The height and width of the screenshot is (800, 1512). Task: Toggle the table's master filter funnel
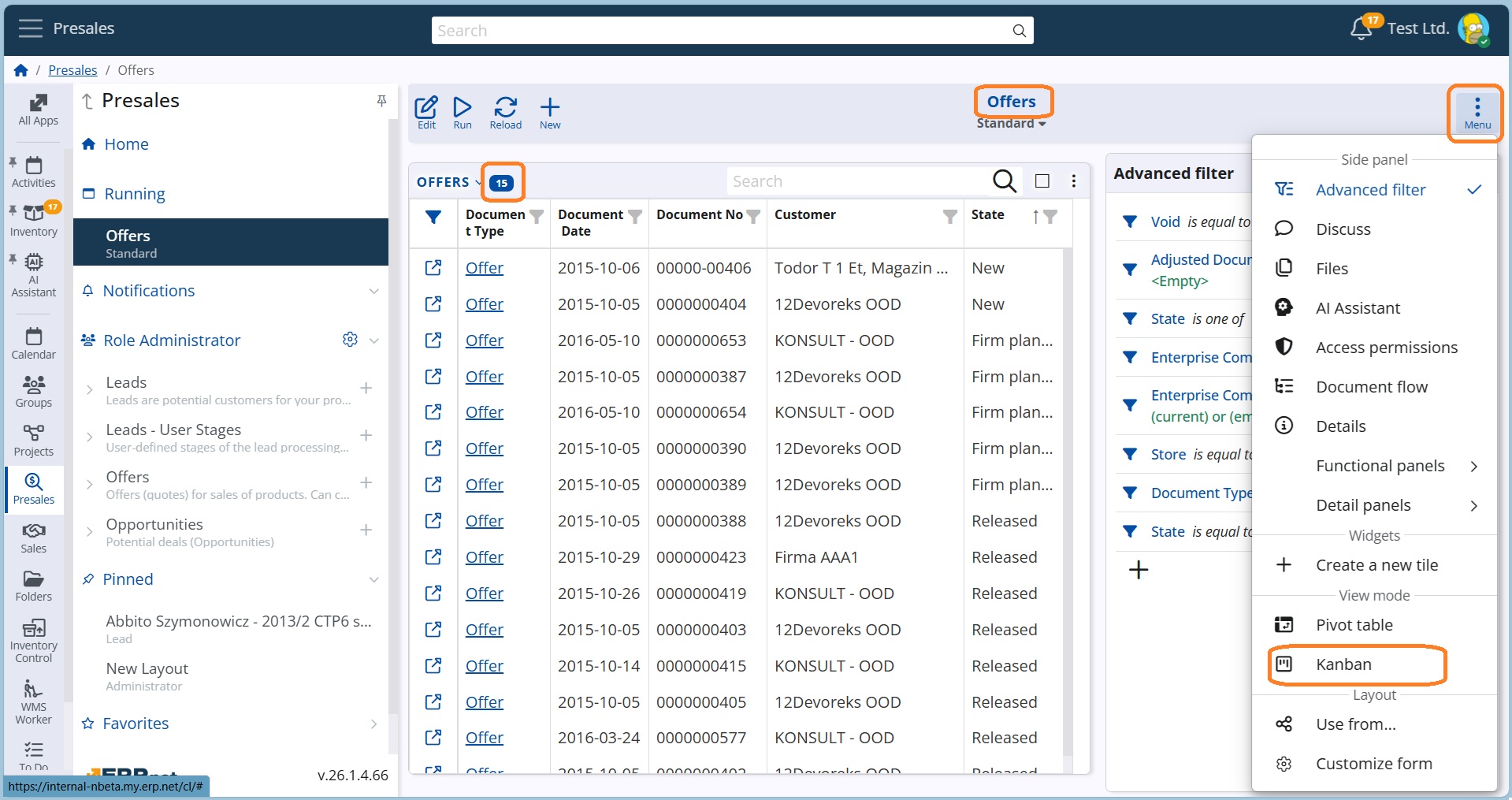(x=433, y=218)
